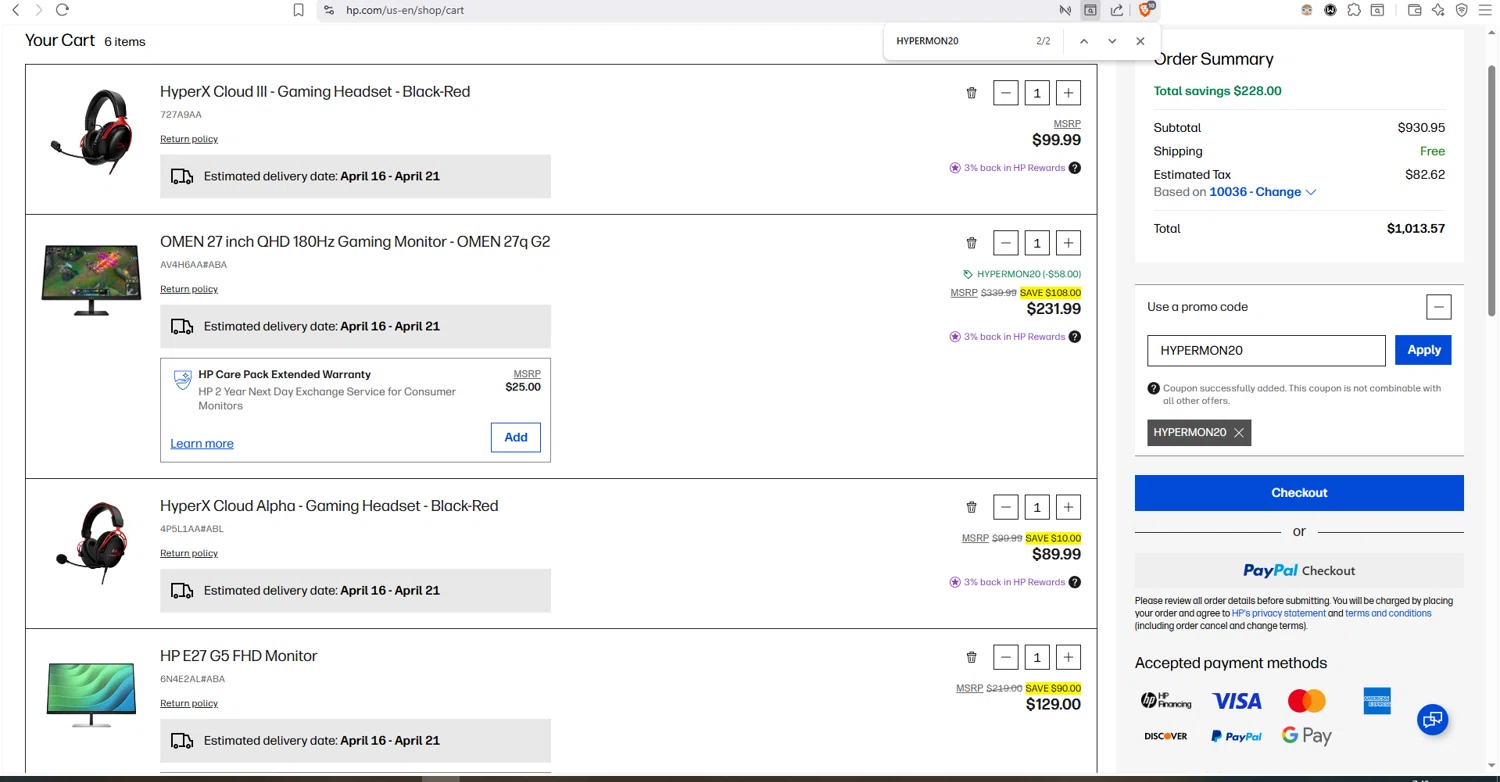Decrease quantity of HyperX Cloud Alpha headset

pyautogui.click(x=1006, y=507)
